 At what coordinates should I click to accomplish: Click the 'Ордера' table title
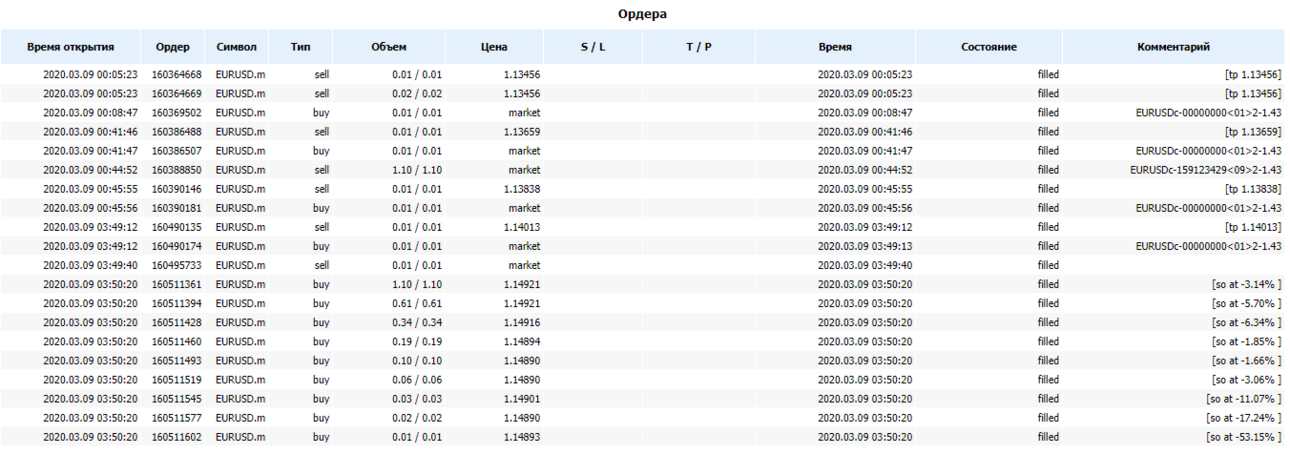(x=642, y=13)
